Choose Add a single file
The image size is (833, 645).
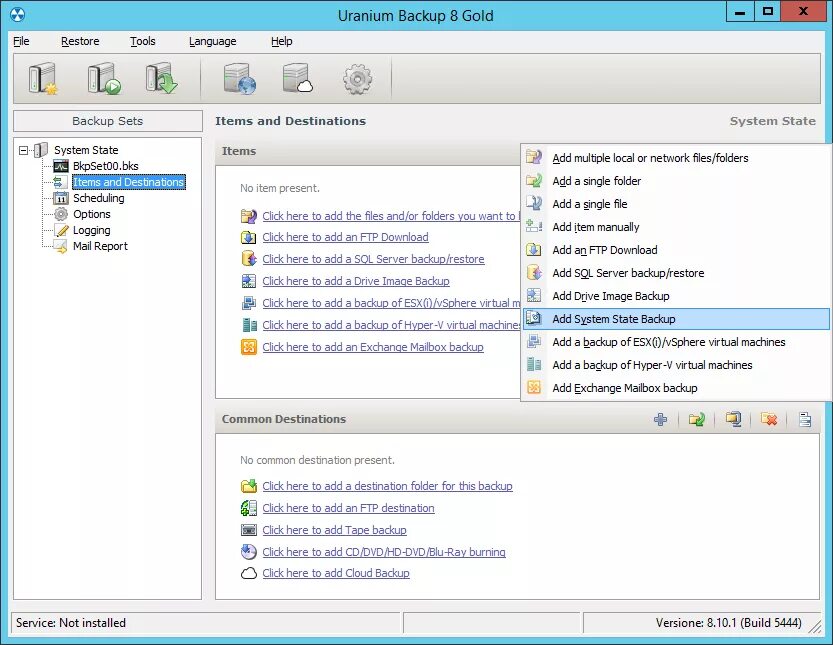[676, 204]
